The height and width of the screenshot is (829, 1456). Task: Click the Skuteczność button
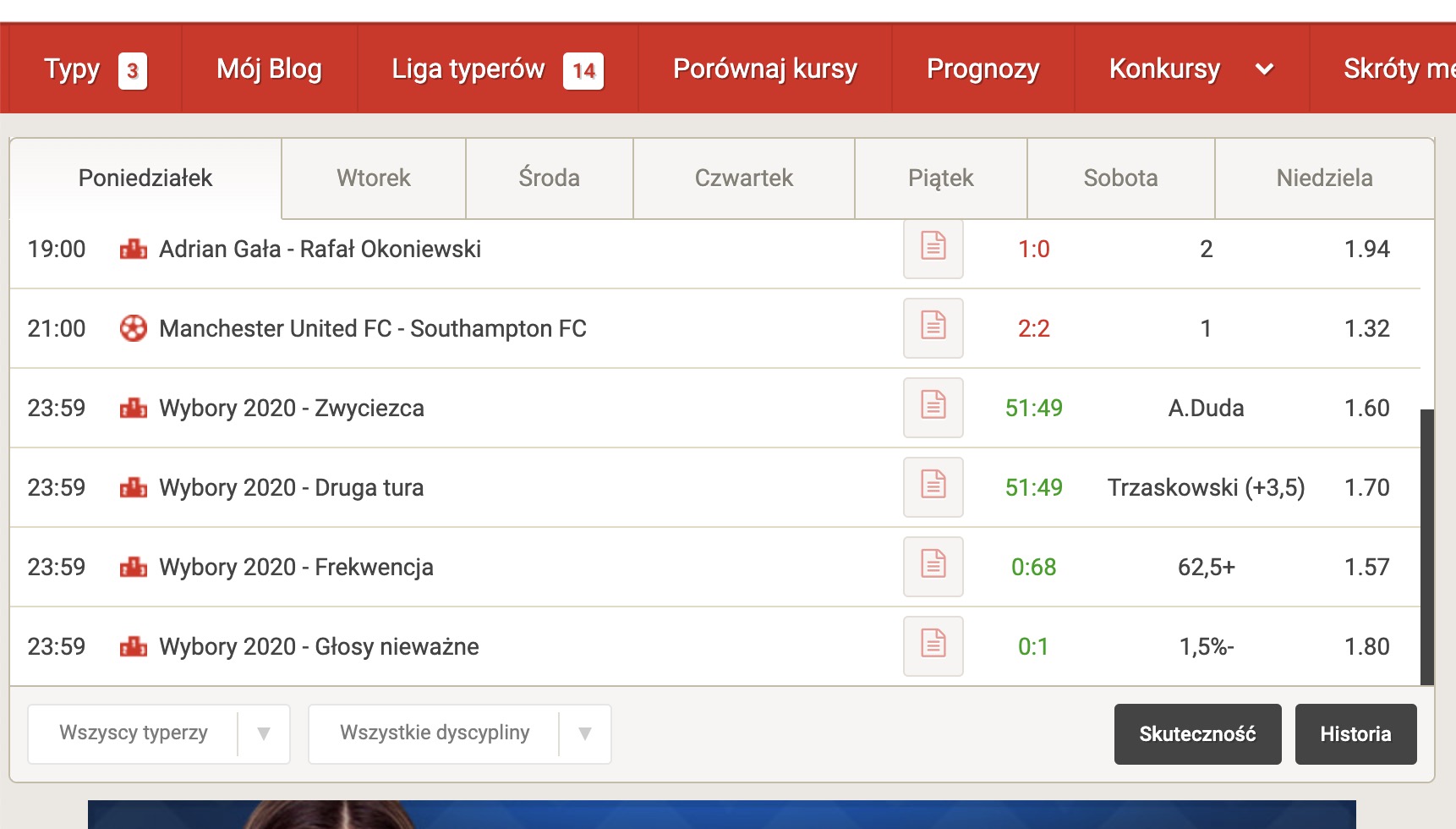pos(1198,734)
